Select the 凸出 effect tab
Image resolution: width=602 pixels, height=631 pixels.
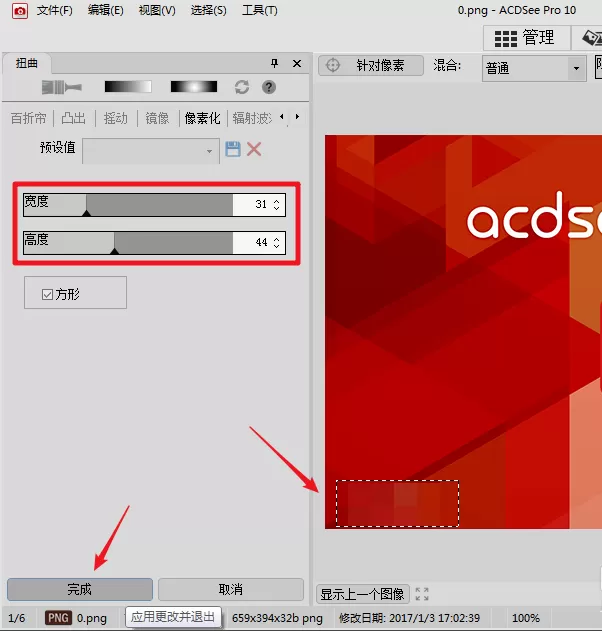click(74, 118)
